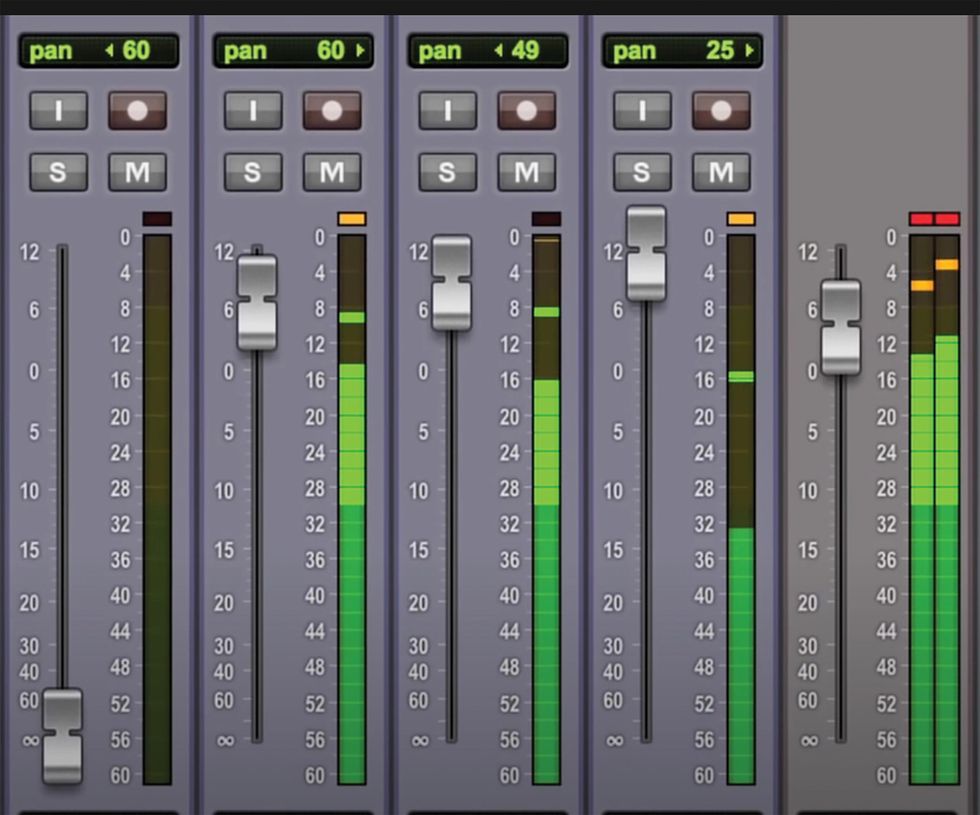Solo the channel with pan right 60

point(253,172)
